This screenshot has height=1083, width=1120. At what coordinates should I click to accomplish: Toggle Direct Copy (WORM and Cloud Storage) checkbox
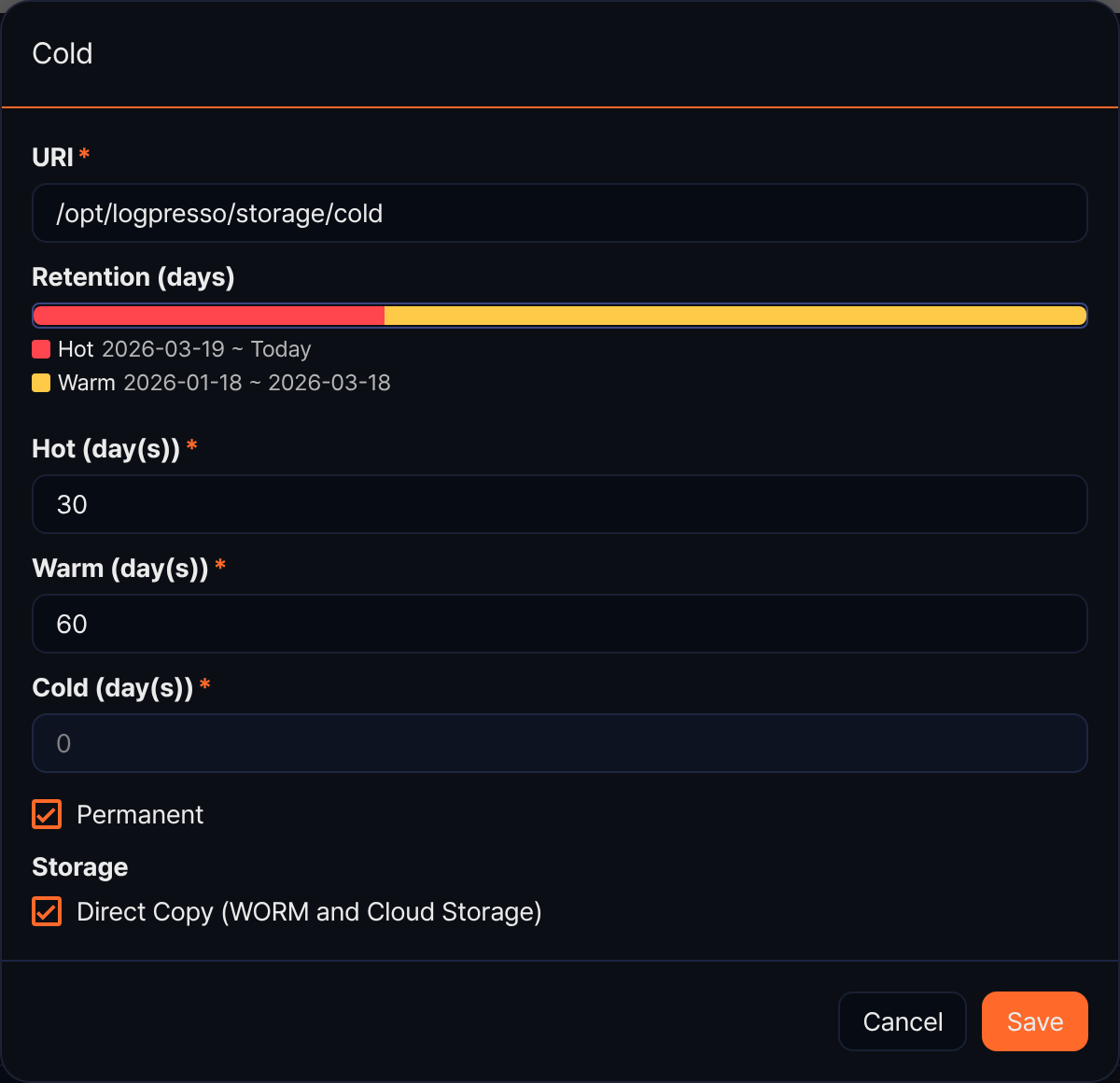click(47, 911)
